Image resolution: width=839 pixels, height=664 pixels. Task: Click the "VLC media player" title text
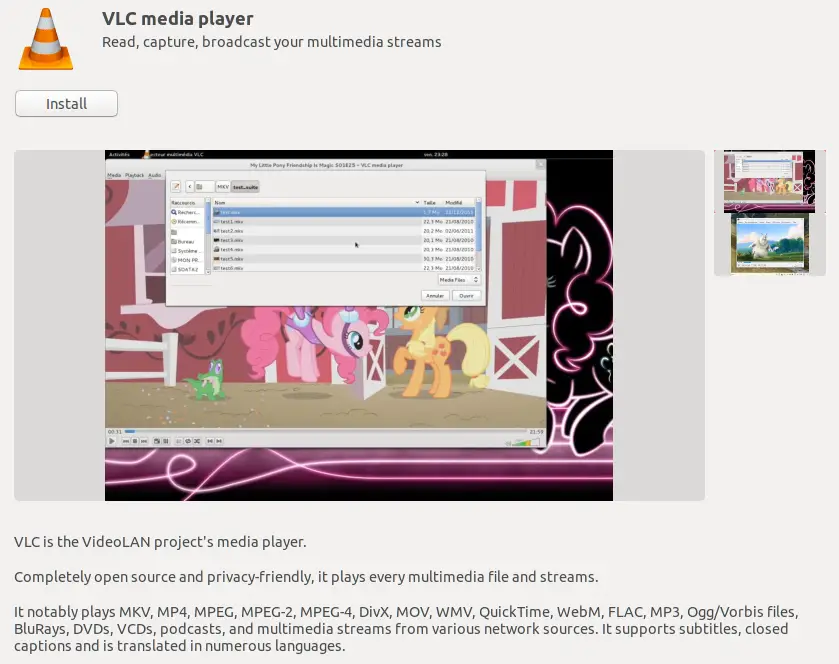tap(178, 18)
